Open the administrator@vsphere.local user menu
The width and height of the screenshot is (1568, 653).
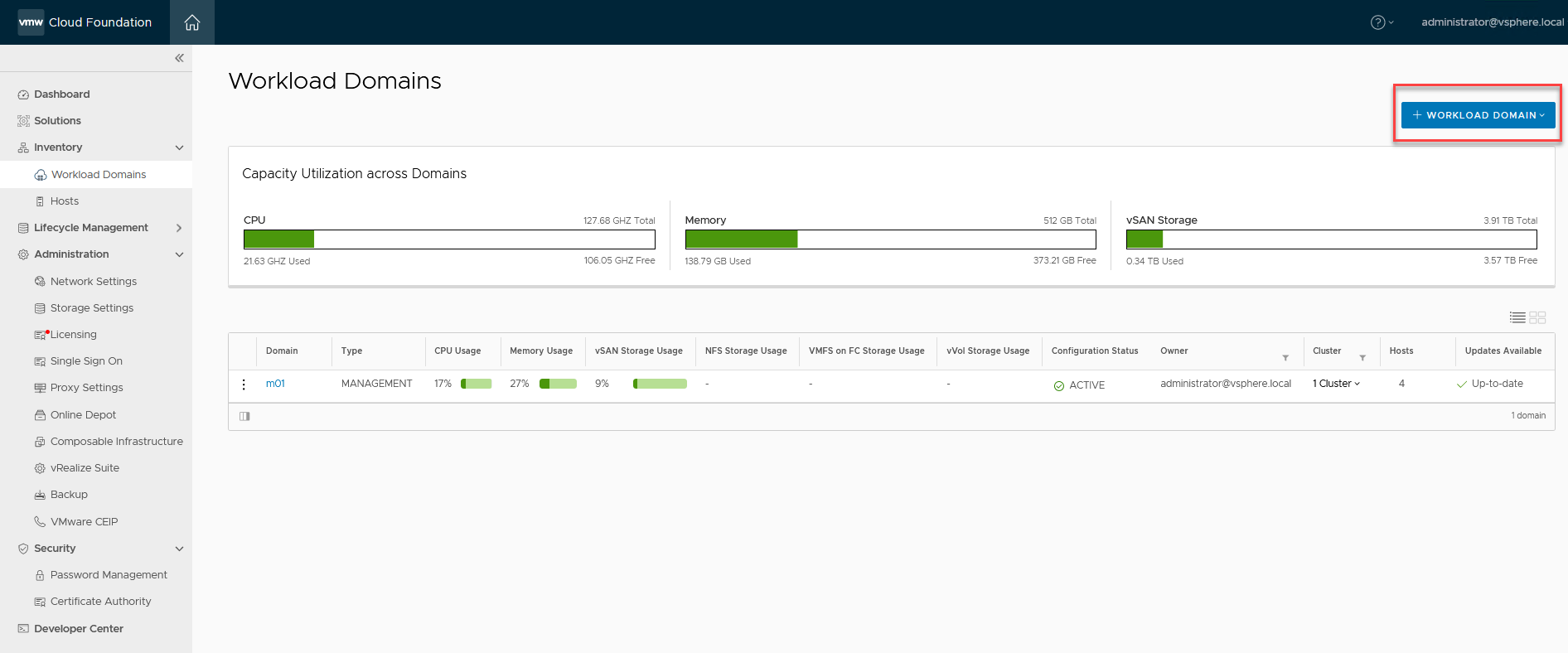point(1493,22)
